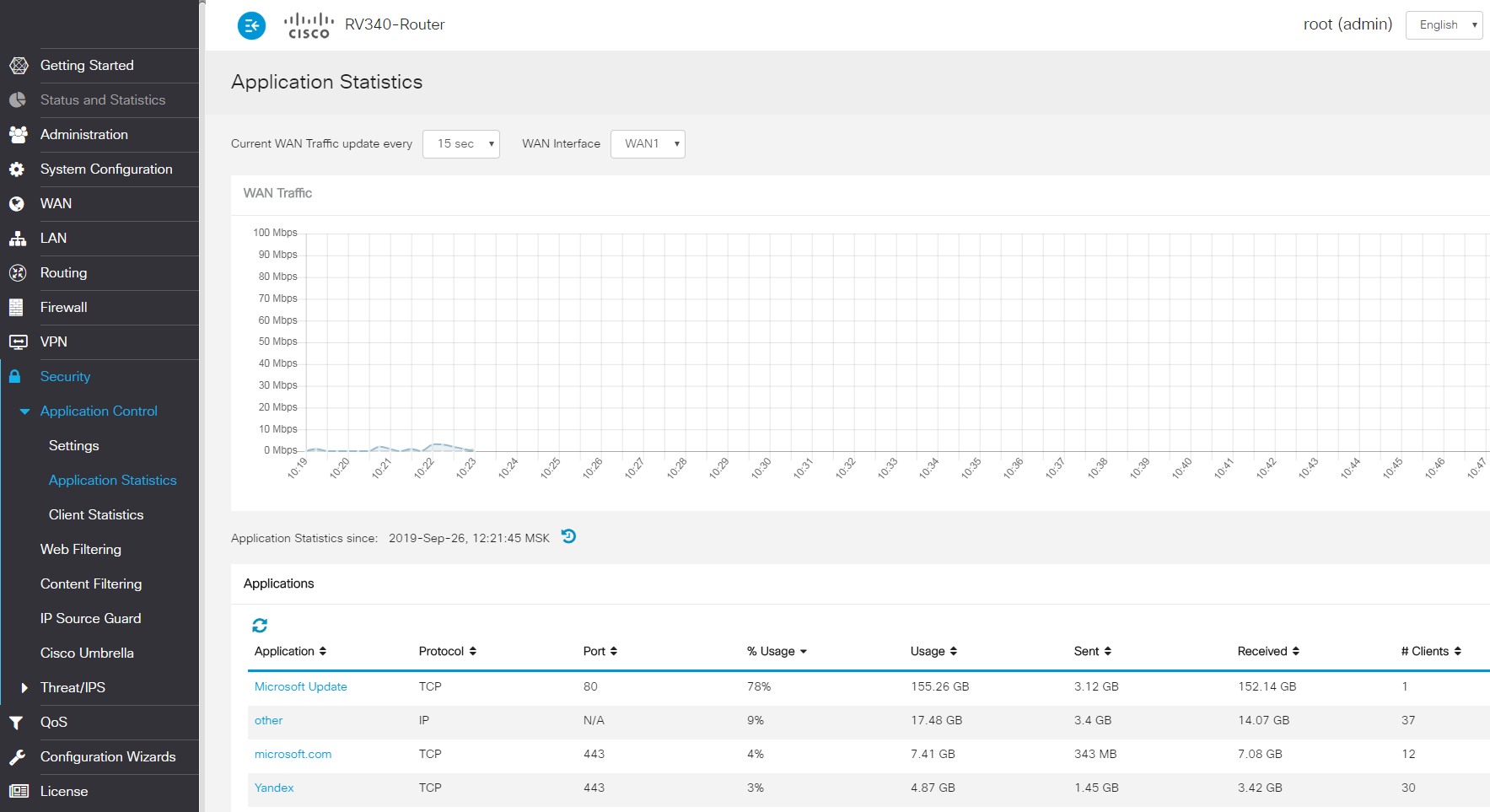Click the sidebar collapse toggle icon
This screenshot has width=1490, height=812.
pyautogui.click(x=251, y=25)
